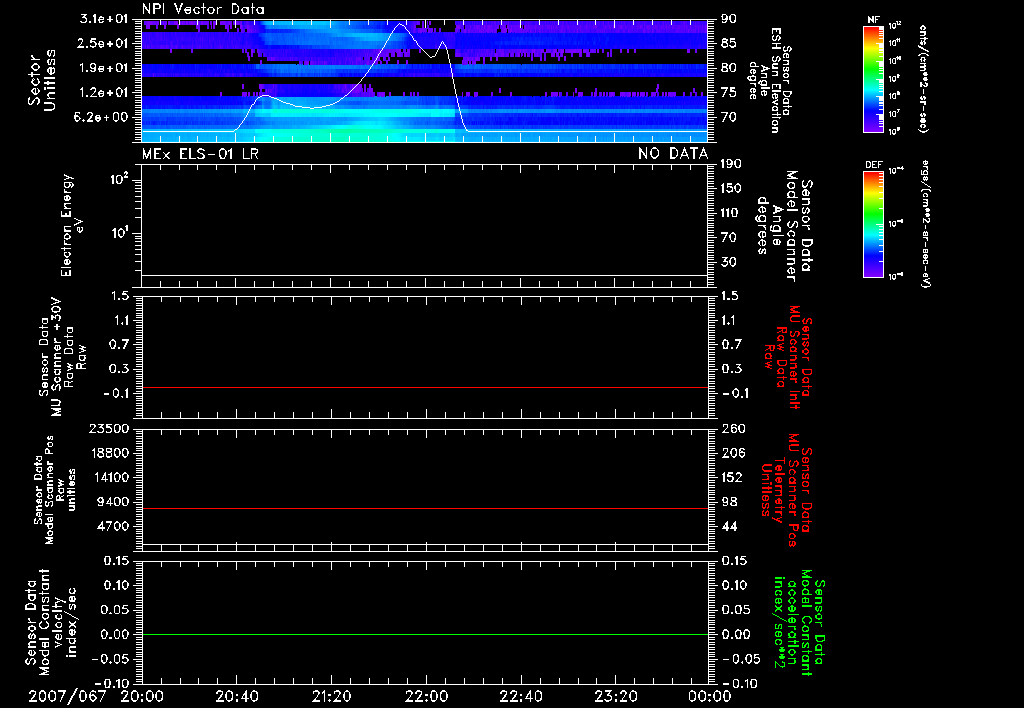This screenshot has height=708, width=1024.
Task: Click the red 'MU Scanner Pos Telemetry' title
Action: [786, 490]
